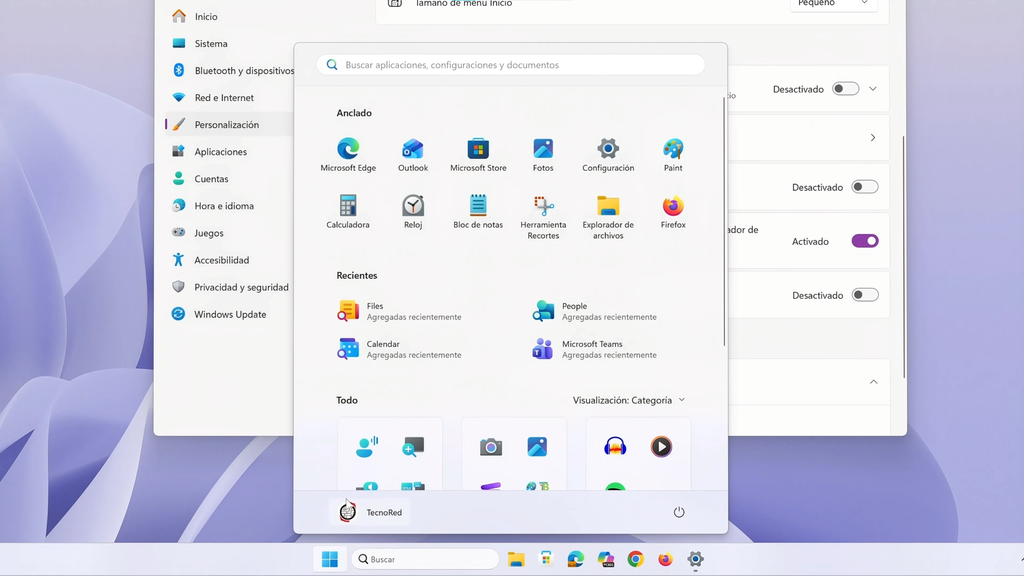
Task: Collapse the Settings section using the up chevron
Action: pos(873,382)
